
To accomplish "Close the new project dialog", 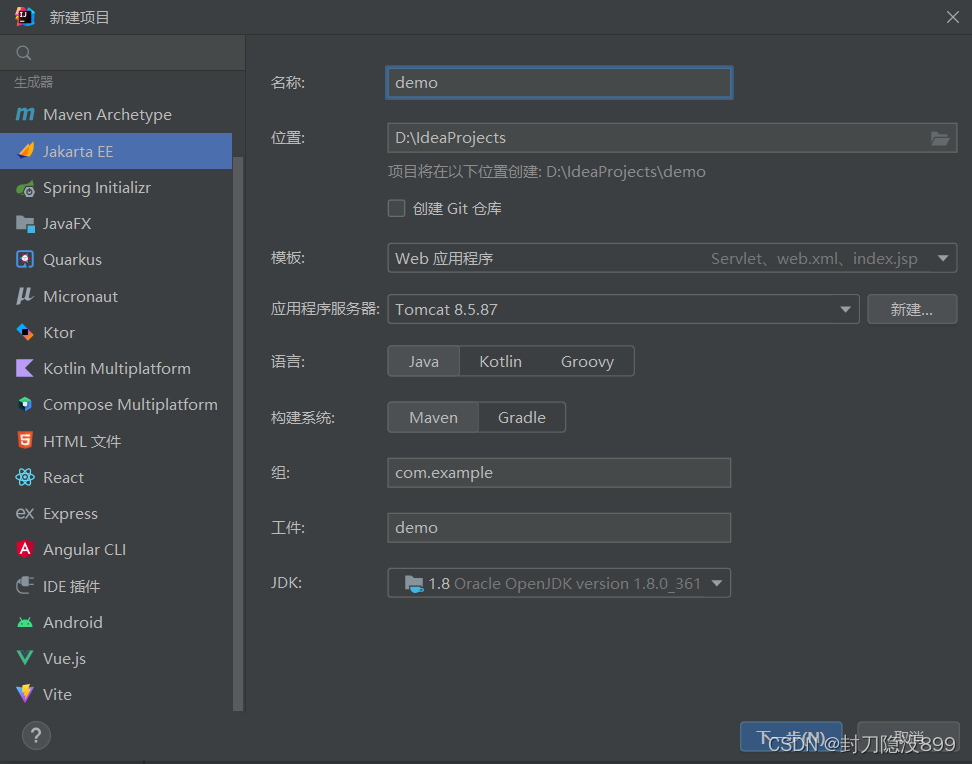I will [x=953, y=17].
